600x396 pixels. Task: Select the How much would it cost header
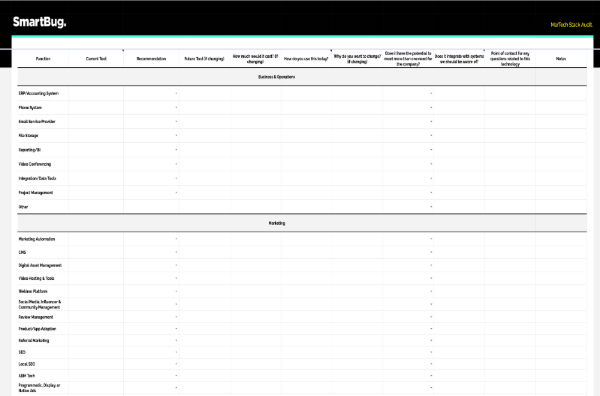coord(255,59)
